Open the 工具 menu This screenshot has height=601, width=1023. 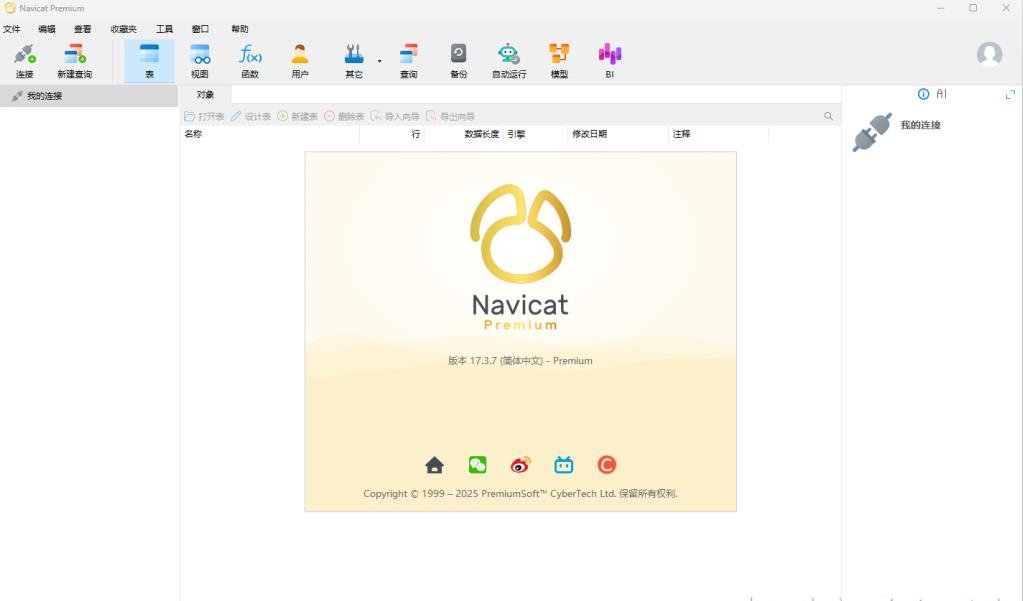164,29
